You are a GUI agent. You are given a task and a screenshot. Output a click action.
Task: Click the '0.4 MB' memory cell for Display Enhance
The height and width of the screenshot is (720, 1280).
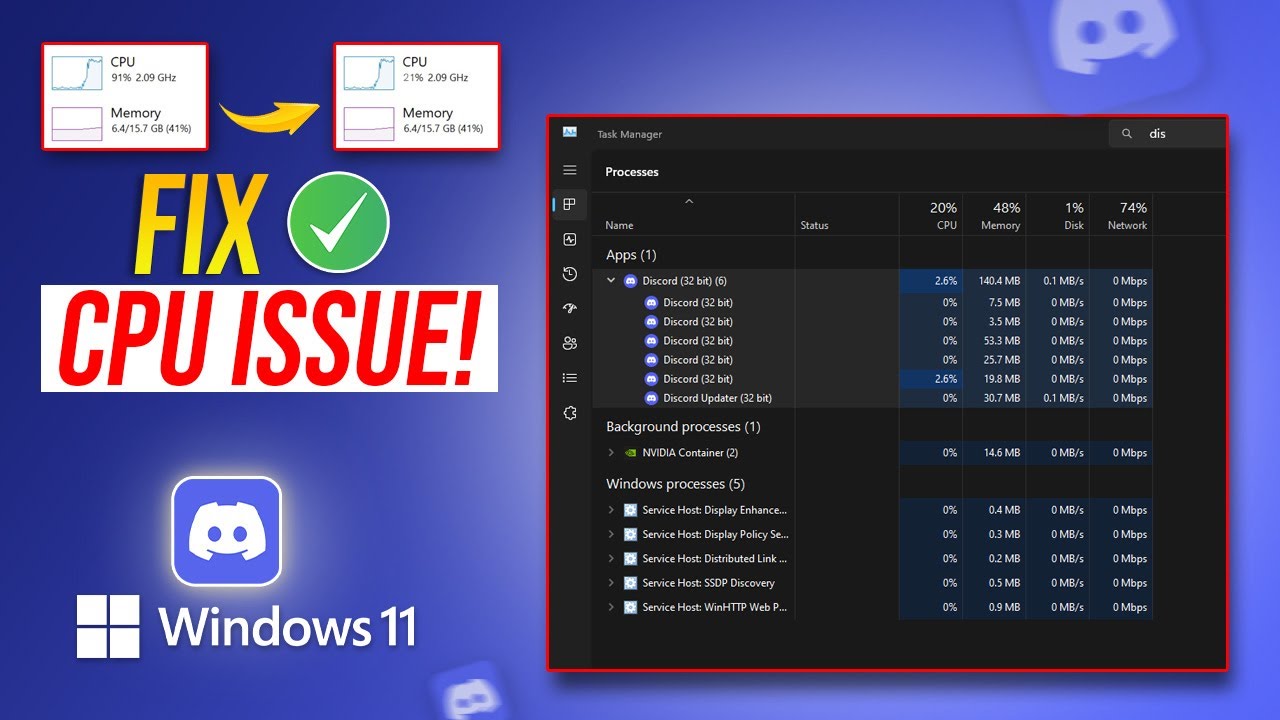(x=995, y=510)
